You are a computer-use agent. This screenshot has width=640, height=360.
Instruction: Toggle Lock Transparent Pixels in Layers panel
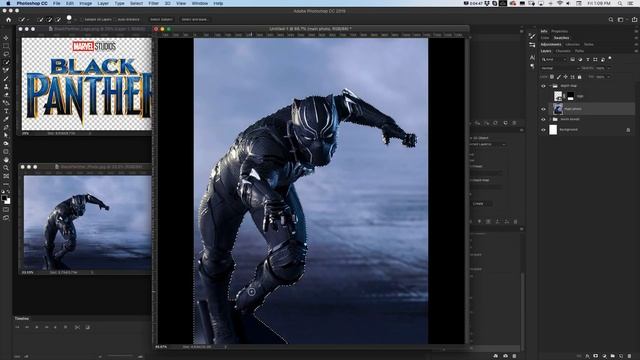point(552,77)
